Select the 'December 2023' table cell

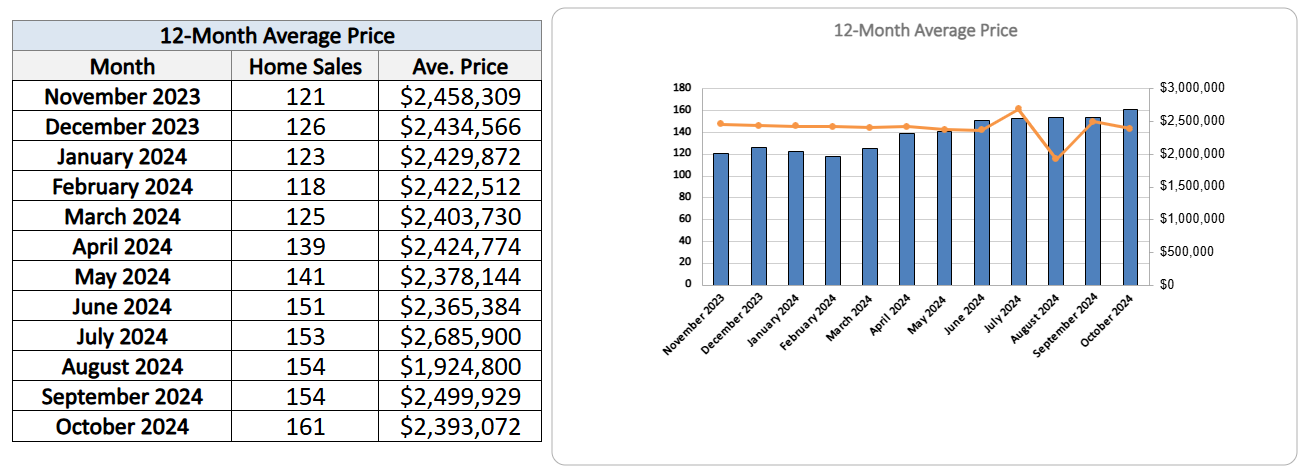tap(122, 126)
